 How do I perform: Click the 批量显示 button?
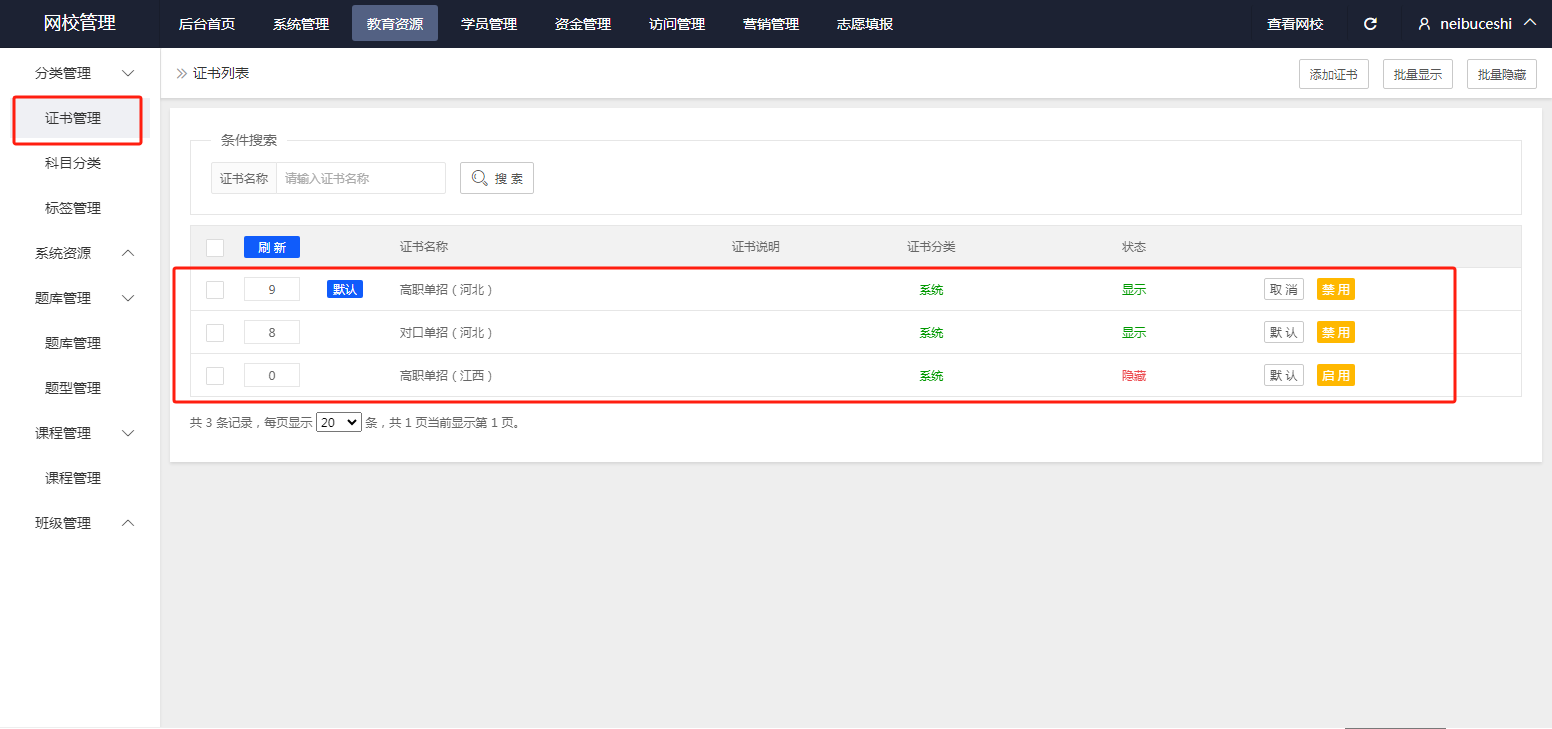[x=1418, y=74]
